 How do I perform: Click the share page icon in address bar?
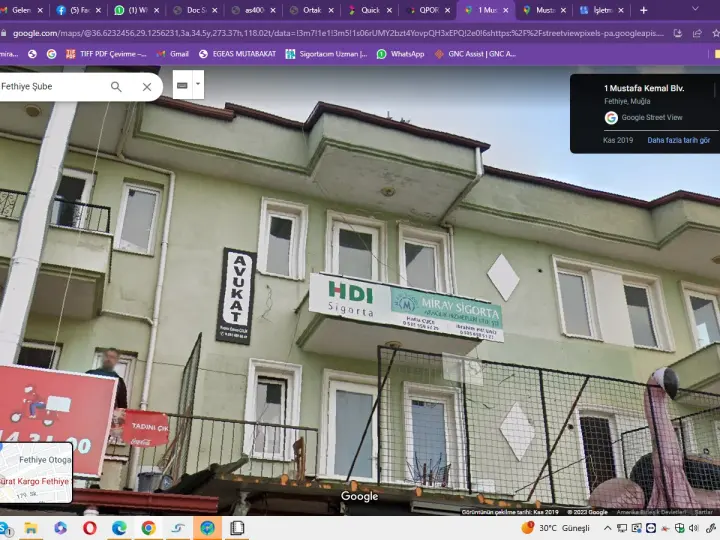click(x=697, y=33)
